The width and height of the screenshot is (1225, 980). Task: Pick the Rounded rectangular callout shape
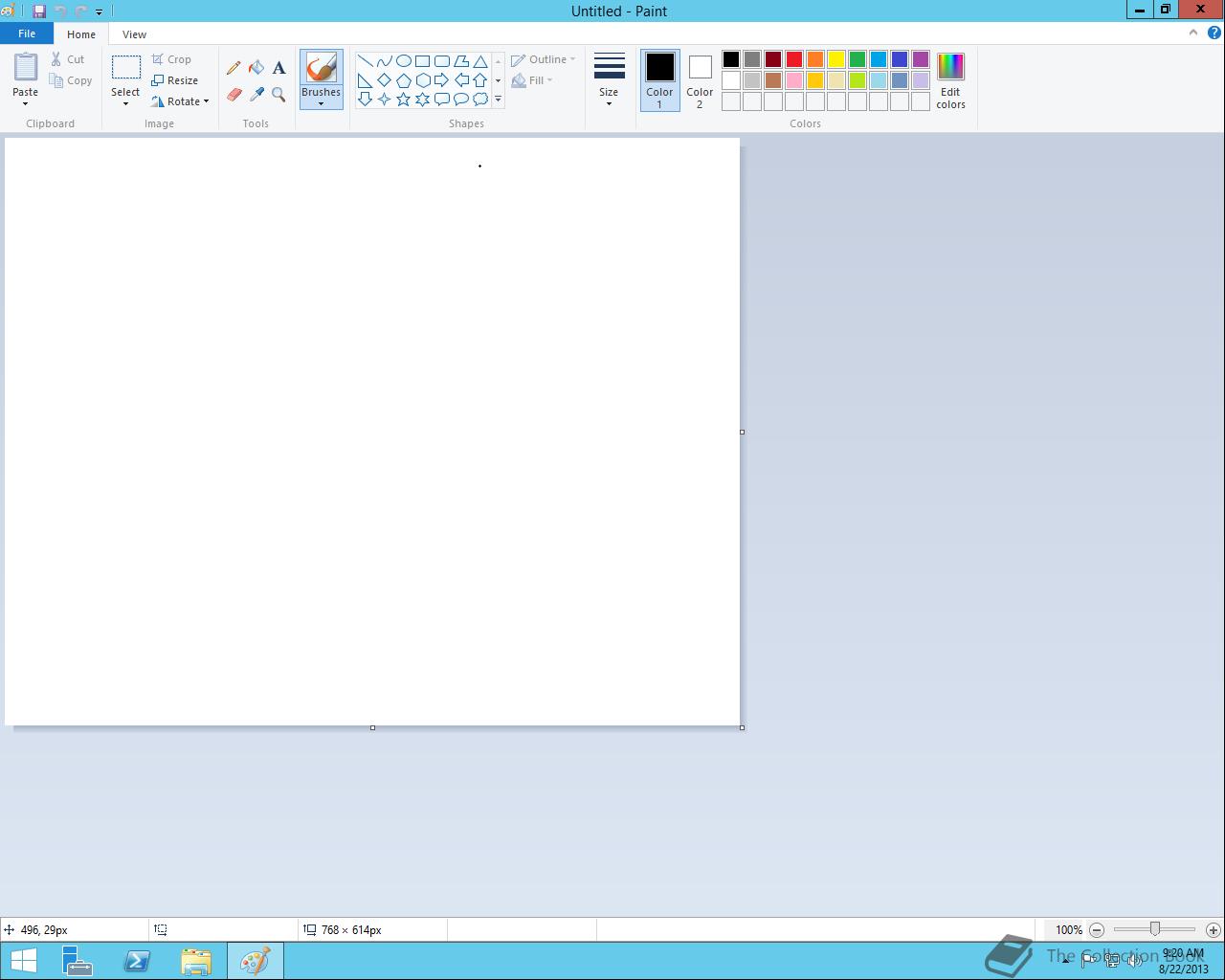[x=441, y=99]
